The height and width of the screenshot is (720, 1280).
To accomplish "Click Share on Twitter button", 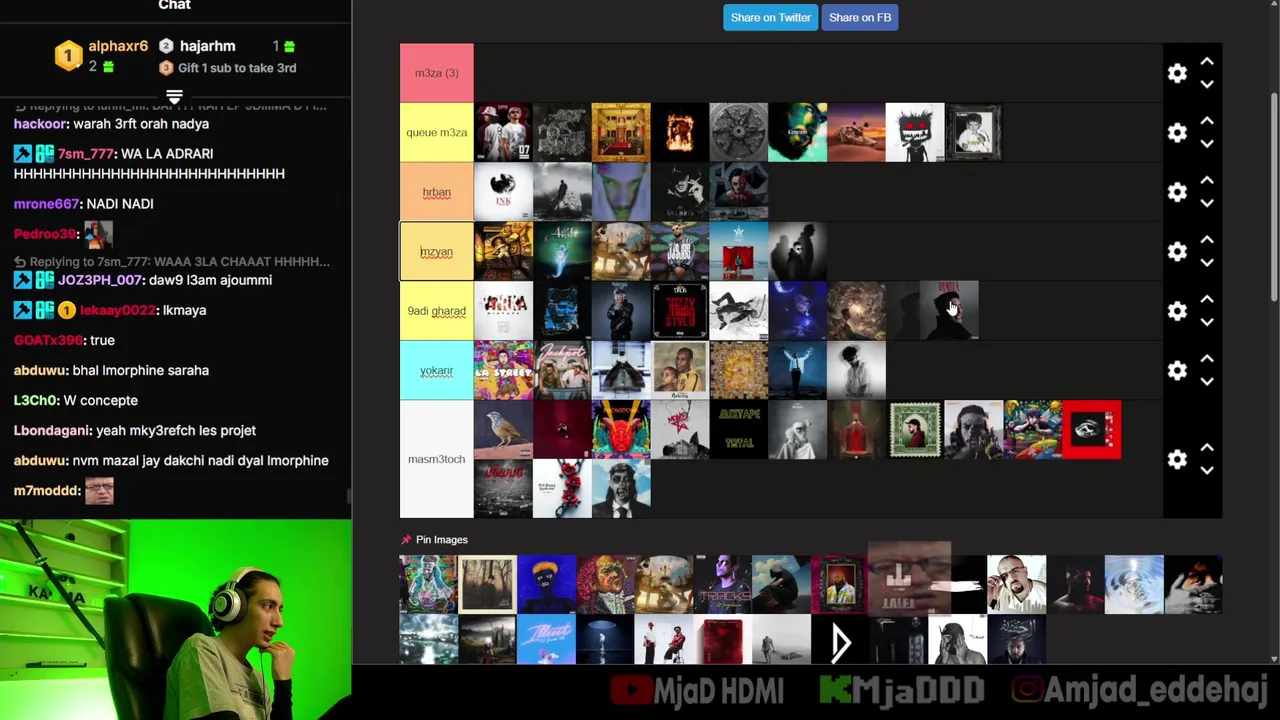I will click(770, 17).
